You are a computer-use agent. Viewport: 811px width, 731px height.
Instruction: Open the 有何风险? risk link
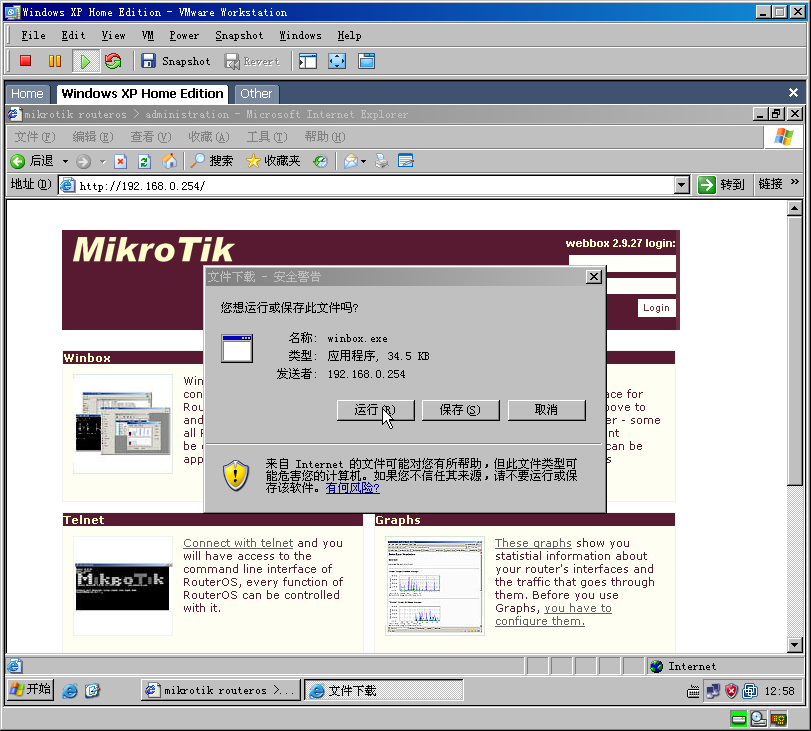(x=352, y=488)
